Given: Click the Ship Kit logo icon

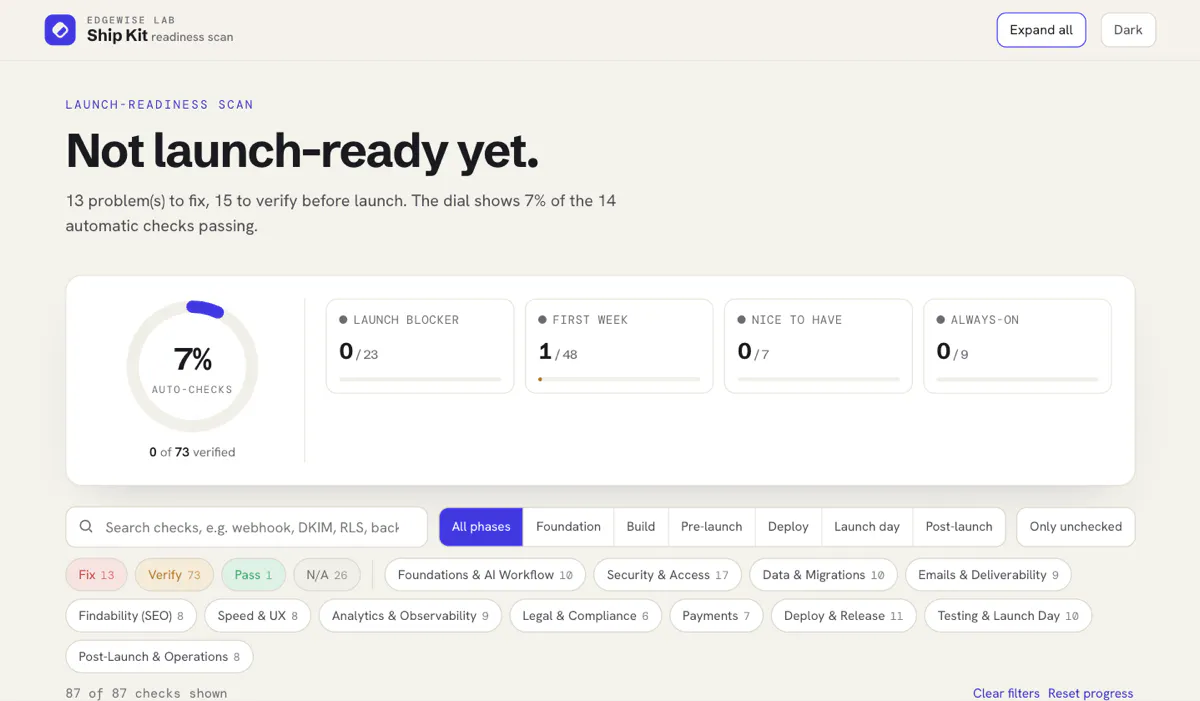Looking at the screenshot, I should tap(60, 30).
